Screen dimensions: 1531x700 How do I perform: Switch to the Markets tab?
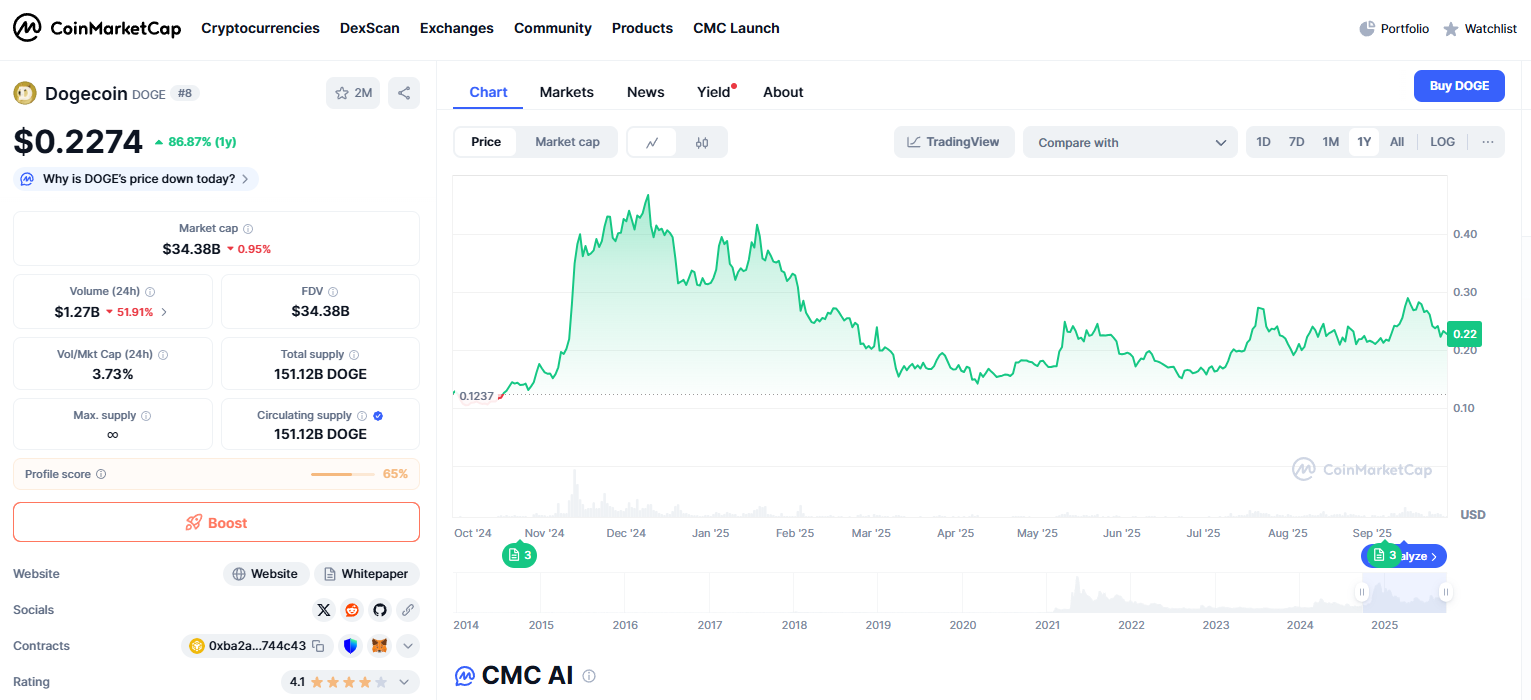pos(566,92)
